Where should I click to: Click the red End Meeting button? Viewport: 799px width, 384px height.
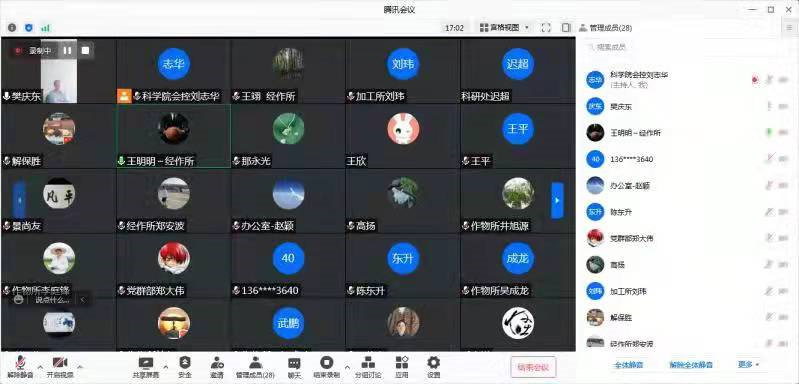coord(534,367)
